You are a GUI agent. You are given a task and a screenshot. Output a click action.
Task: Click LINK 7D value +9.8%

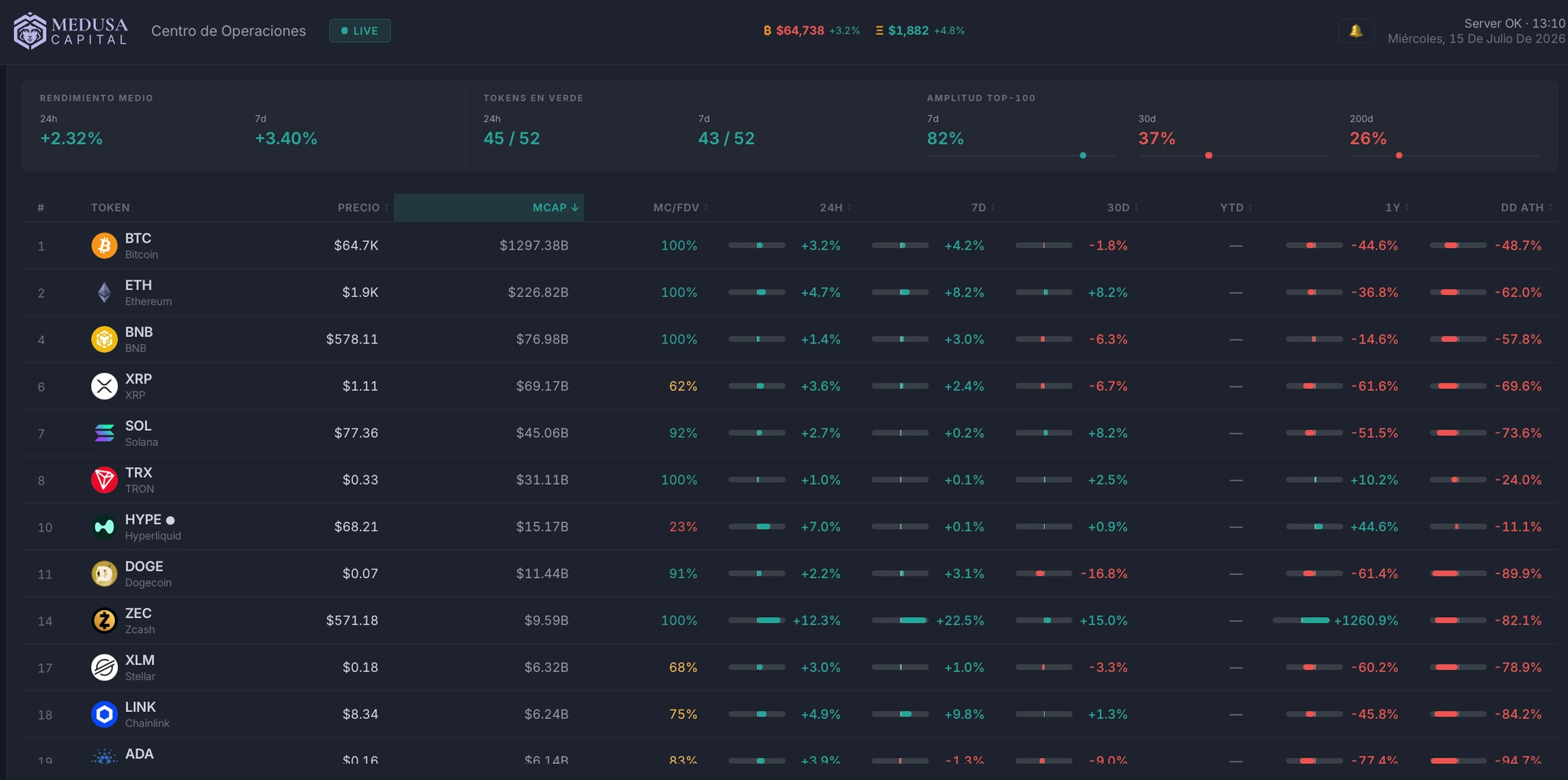pos(964,714)
